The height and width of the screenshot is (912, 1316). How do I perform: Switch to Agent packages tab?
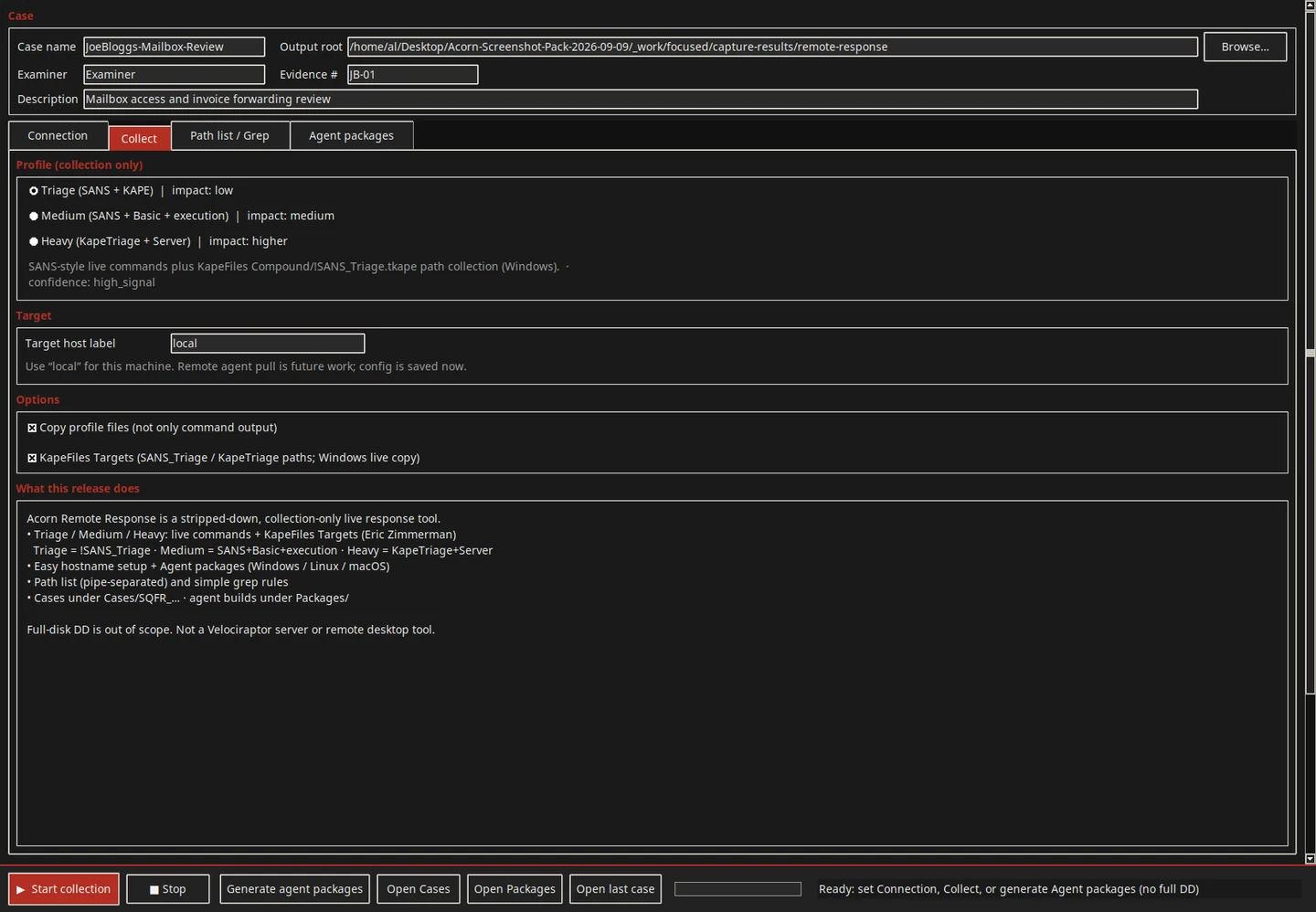[351, 135]
